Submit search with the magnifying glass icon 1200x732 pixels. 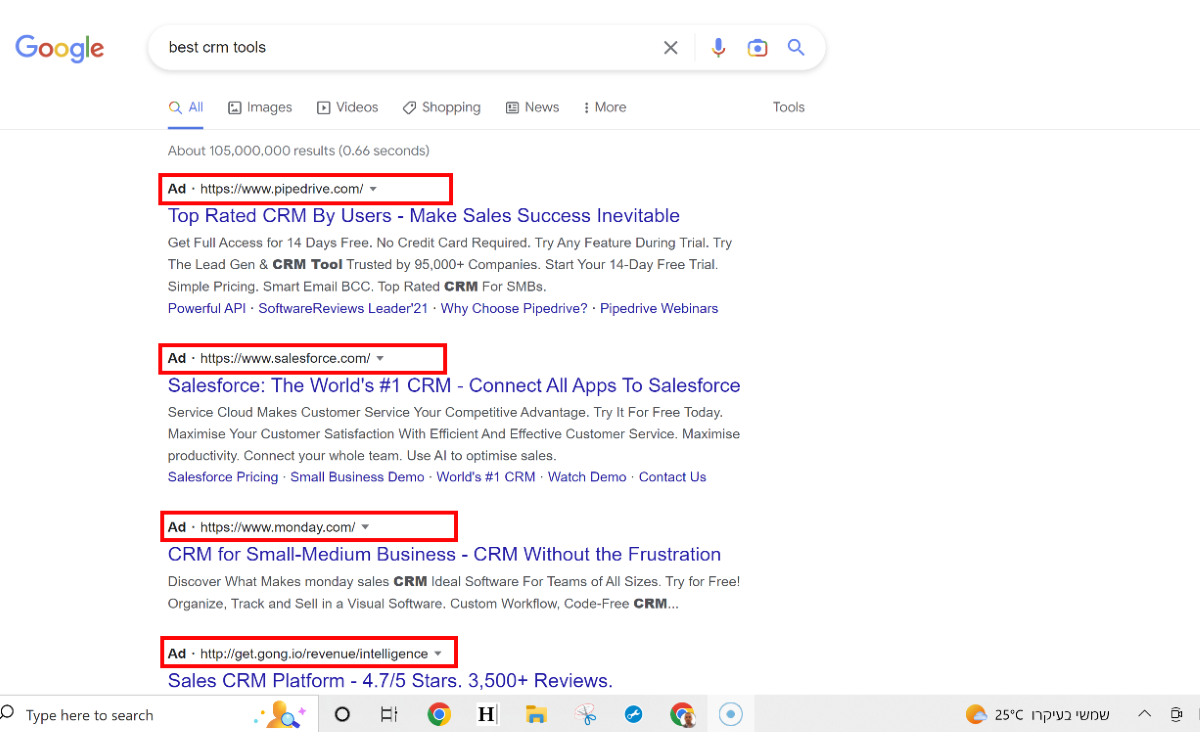click(796, 47)
